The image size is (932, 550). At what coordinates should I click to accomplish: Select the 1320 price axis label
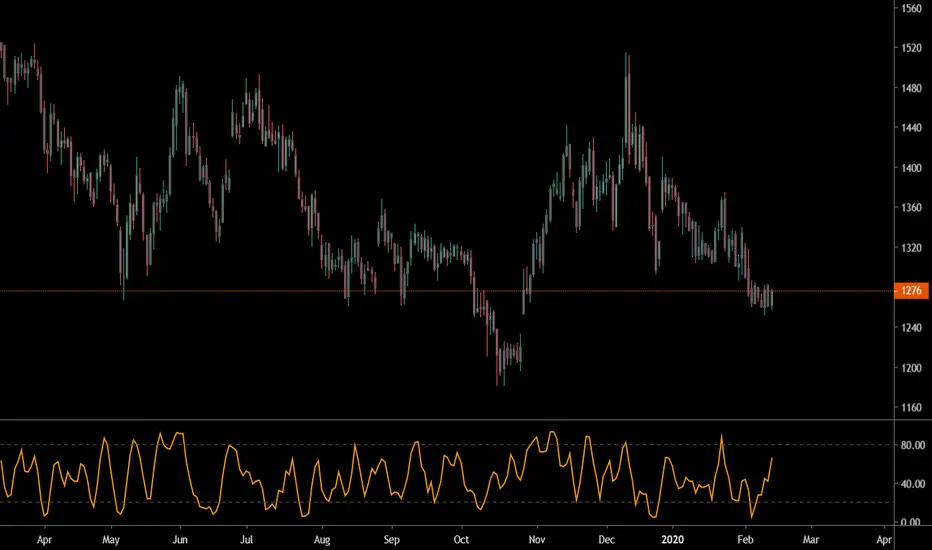912,248
